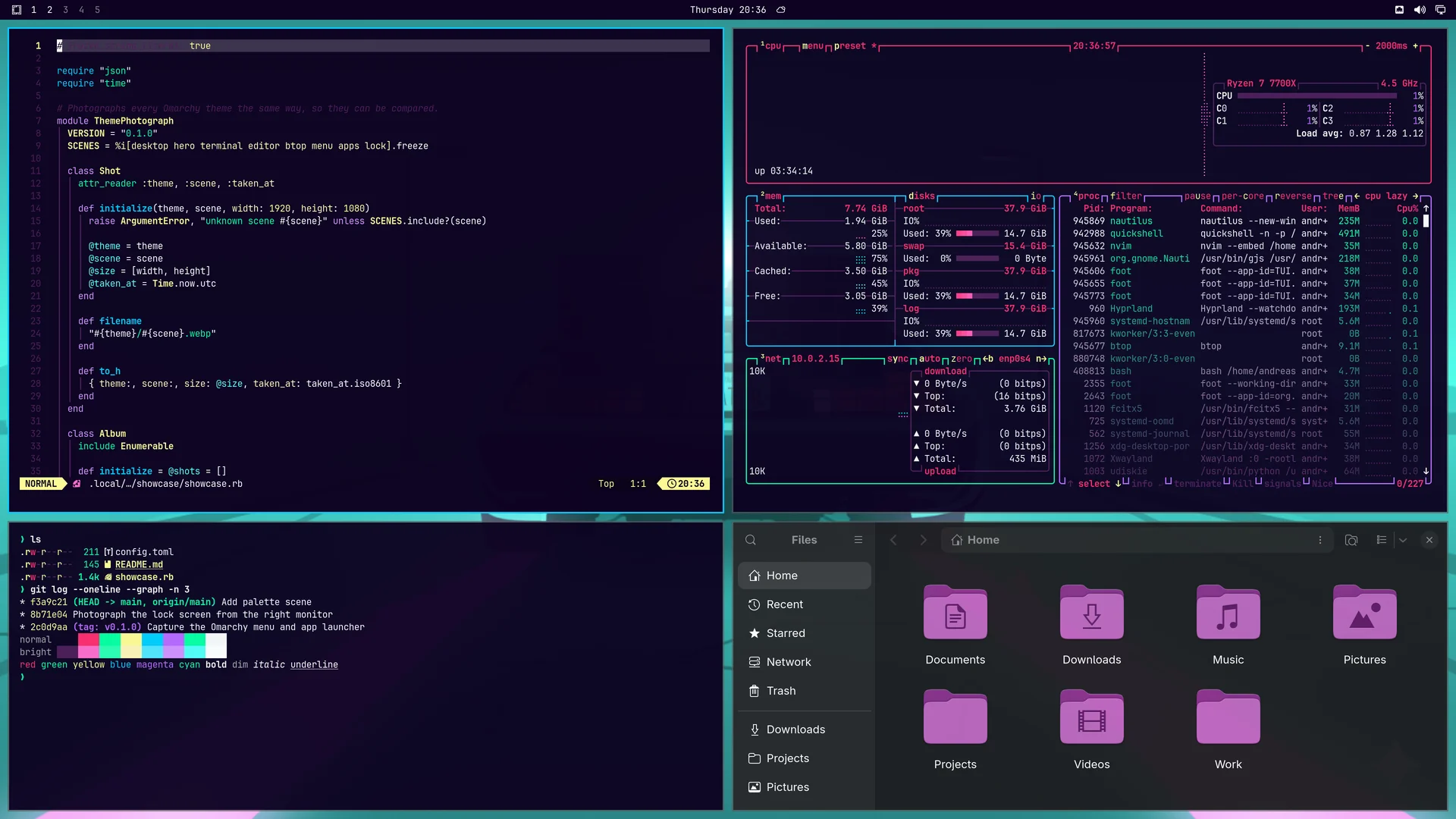Open the Documents folder icon
This screenshot has height=819, width=1456.
point(955,612)
